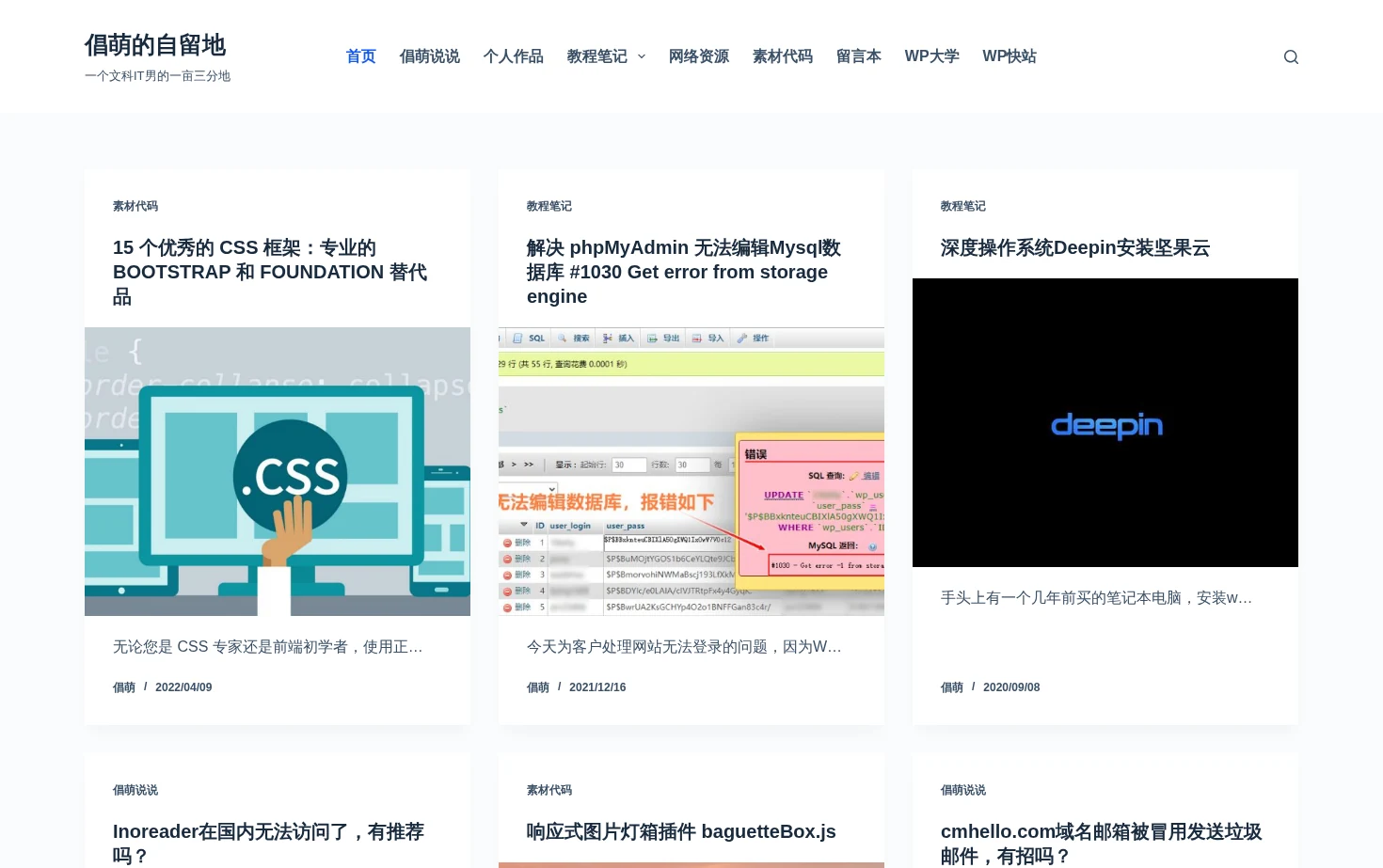The height and width of the screenshot is (868, 1383).
Task: Click author 倡萌 beside date 2021/12/16
Action: click(x=538, y=687)
